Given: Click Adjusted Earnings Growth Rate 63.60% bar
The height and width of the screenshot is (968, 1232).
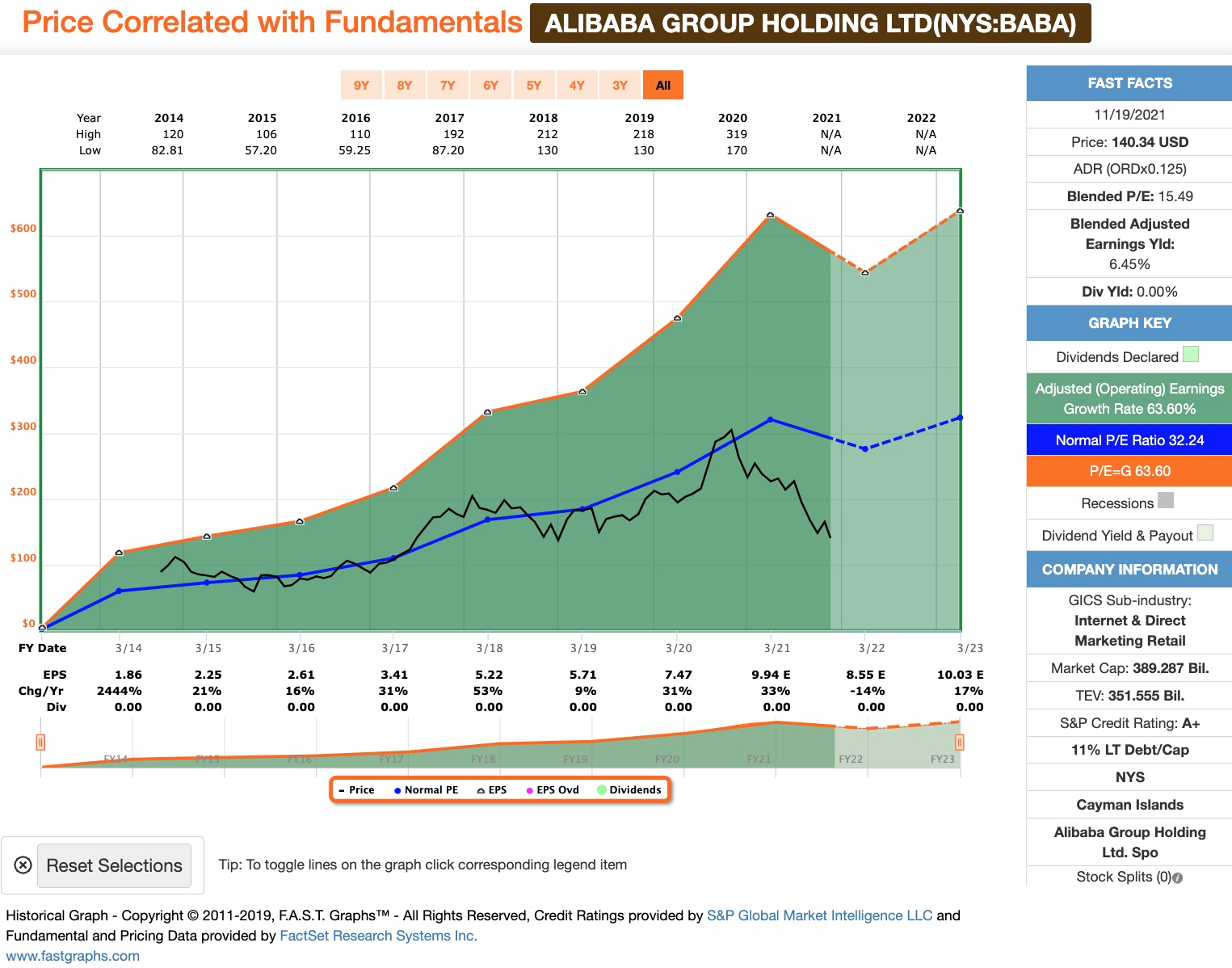Looking at the screenshot, I should [x=1129, y=398].
